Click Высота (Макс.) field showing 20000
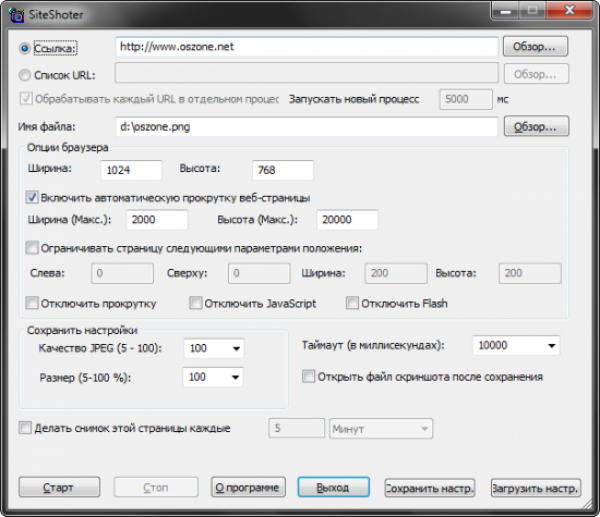Screen dimensions: 600x517 tap(347, 220)
